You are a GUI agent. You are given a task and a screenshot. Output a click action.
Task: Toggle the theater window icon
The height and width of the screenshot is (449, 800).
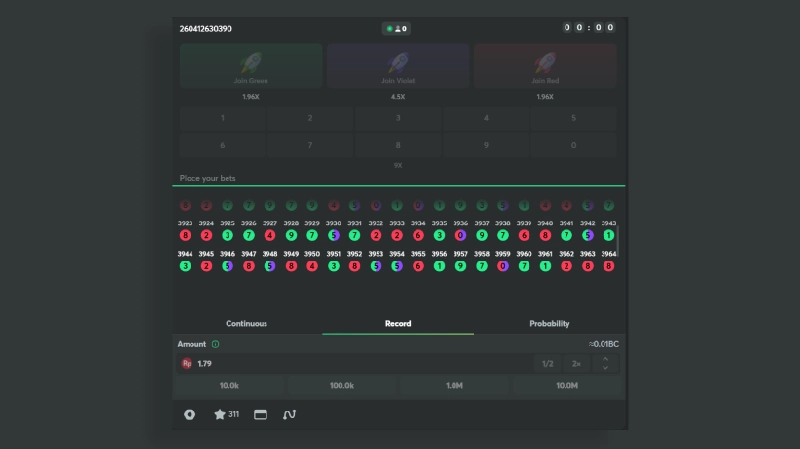[260, 414]
